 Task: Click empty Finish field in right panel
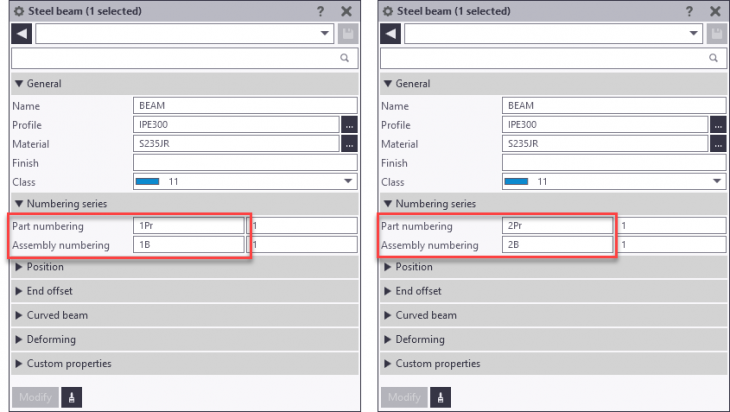pos(614,162)
